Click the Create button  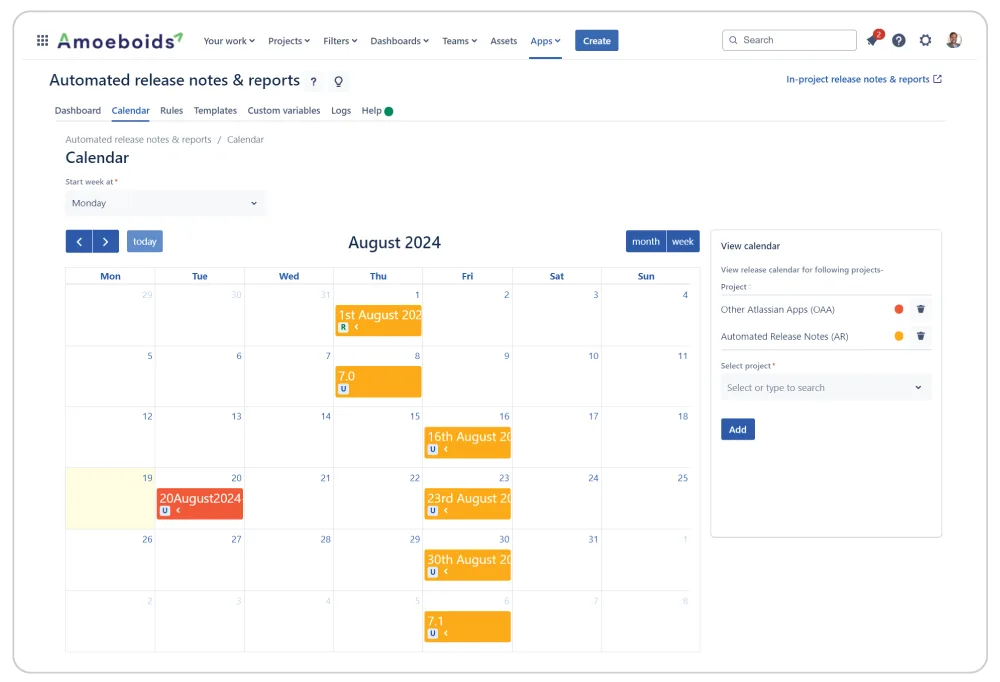tap(596, 41)
